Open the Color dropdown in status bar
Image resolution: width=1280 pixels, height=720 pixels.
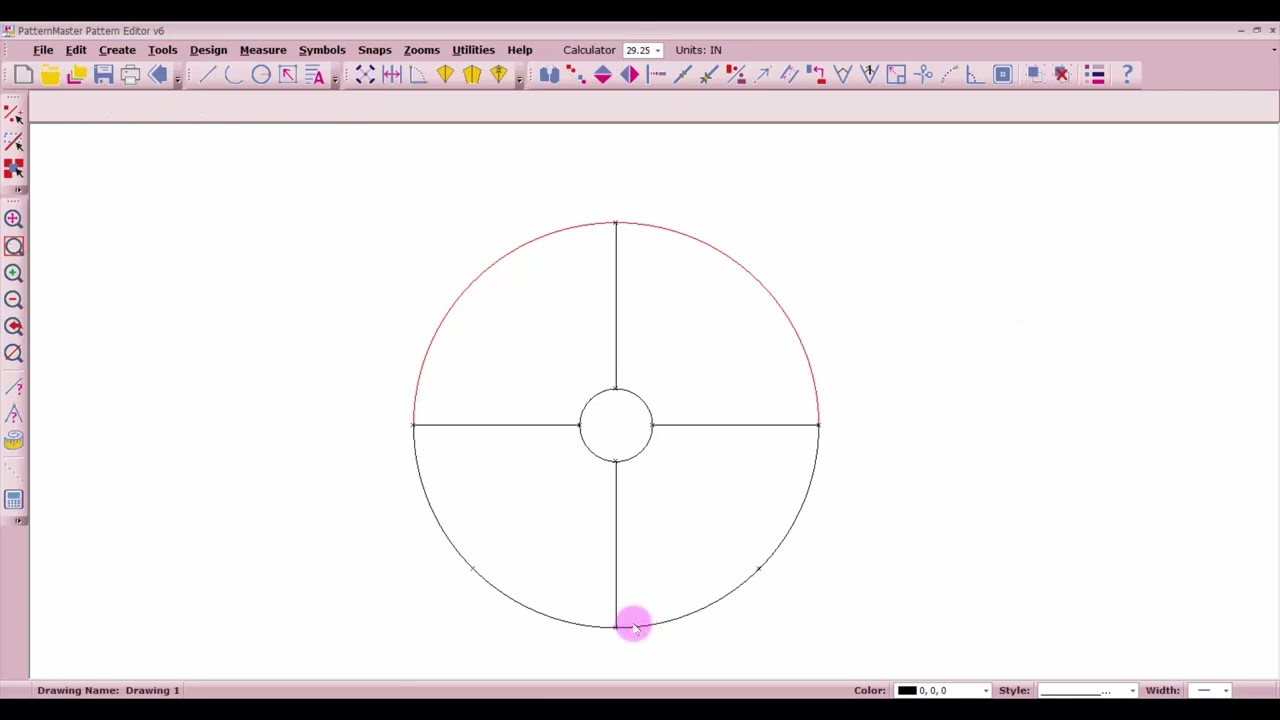click(986, 691)
